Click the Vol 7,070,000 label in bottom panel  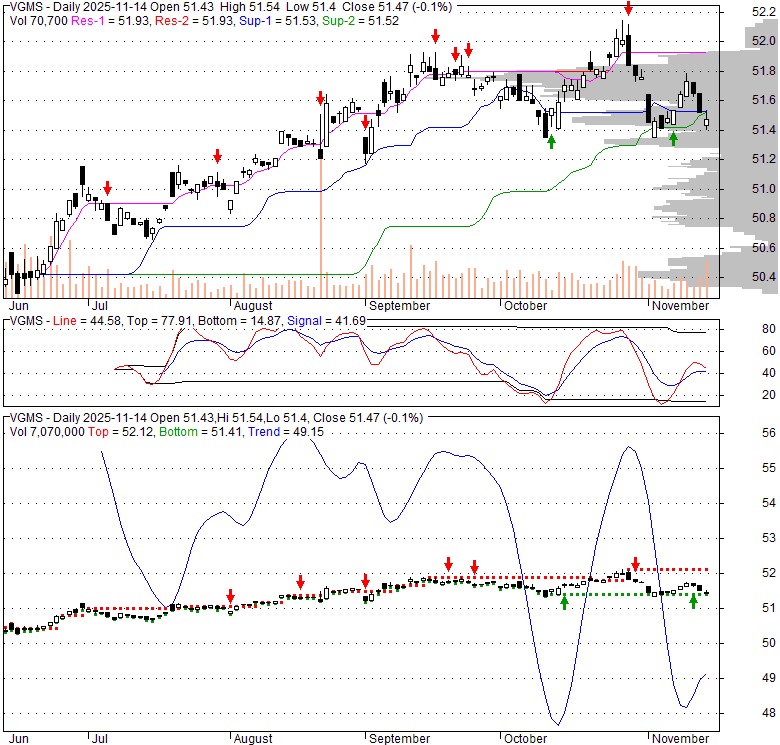coord(48,431)
